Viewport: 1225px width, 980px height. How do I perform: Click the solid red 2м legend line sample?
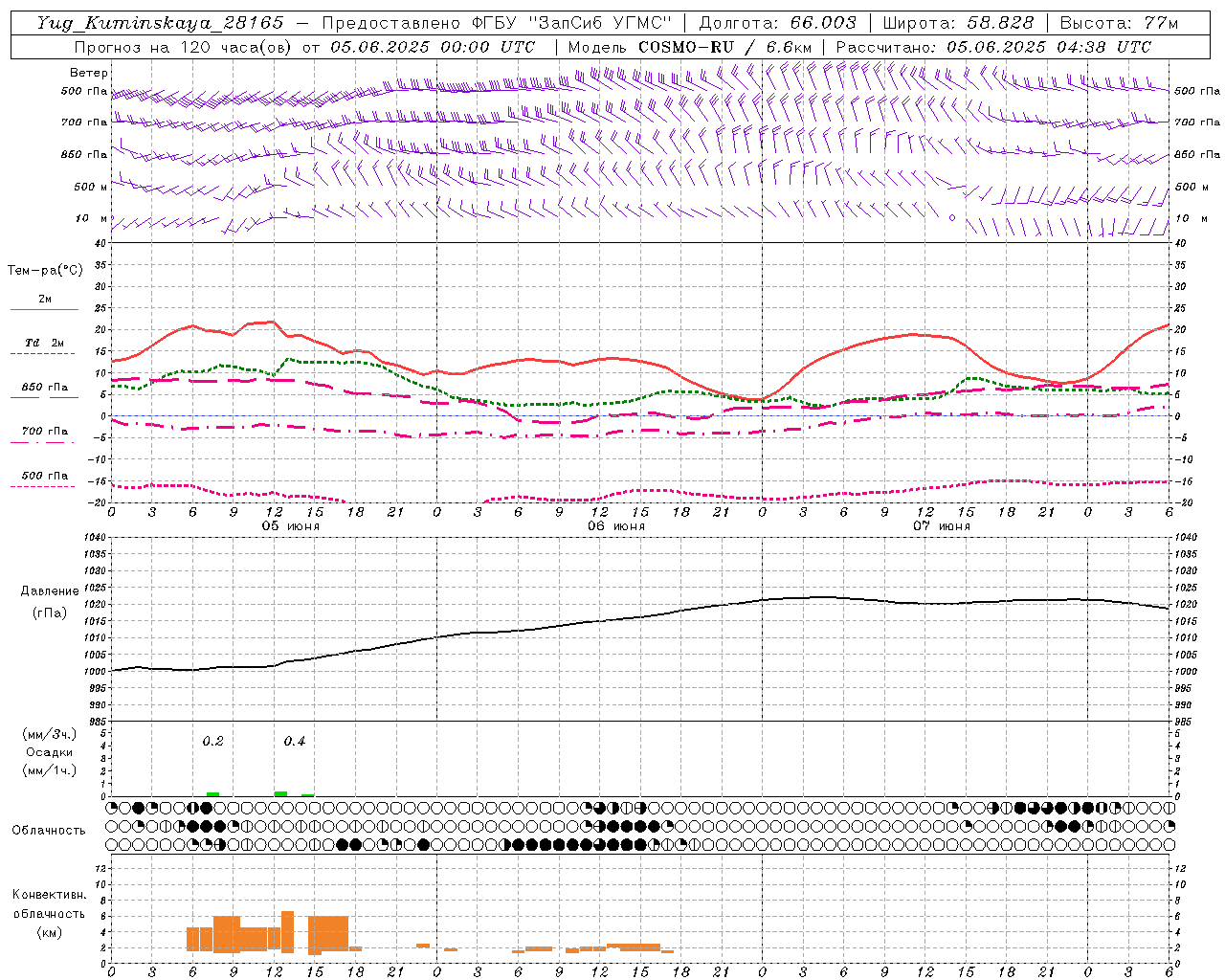coord(44,310)
